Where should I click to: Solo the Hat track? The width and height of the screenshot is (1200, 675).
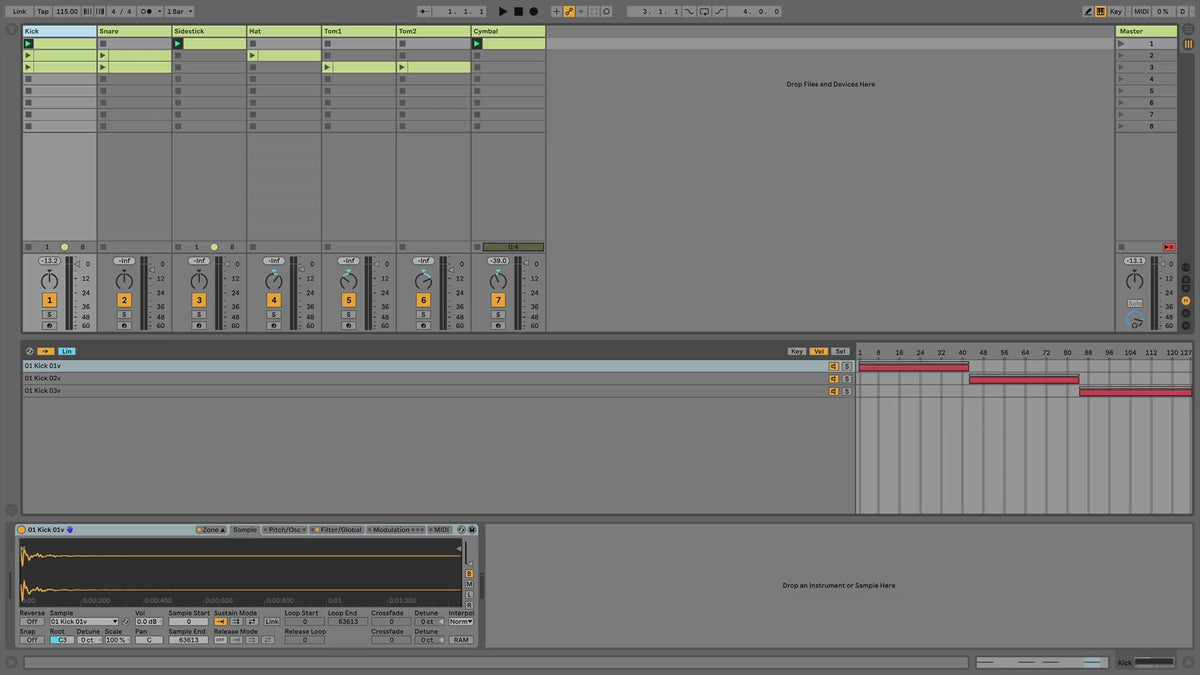point(273,314)
